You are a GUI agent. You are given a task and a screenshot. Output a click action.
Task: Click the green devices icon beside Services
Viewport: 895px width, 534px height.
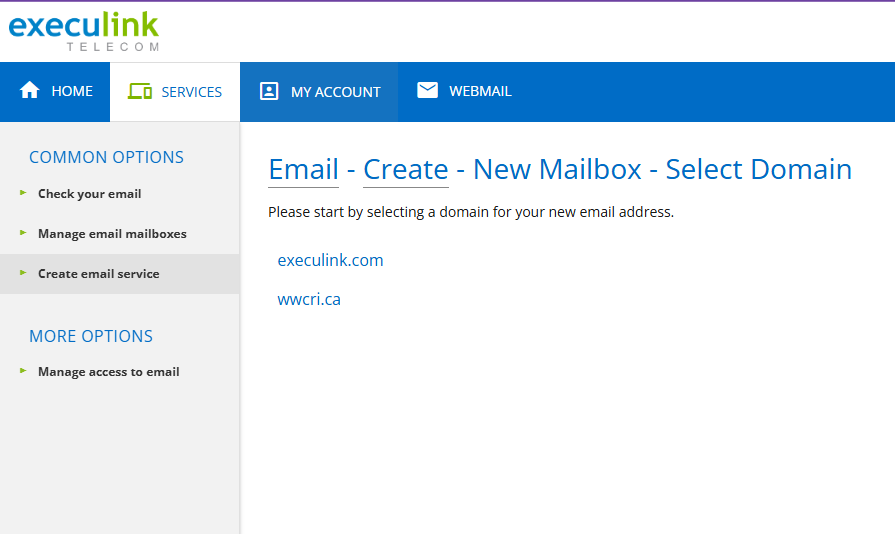[x=140, y=91]
